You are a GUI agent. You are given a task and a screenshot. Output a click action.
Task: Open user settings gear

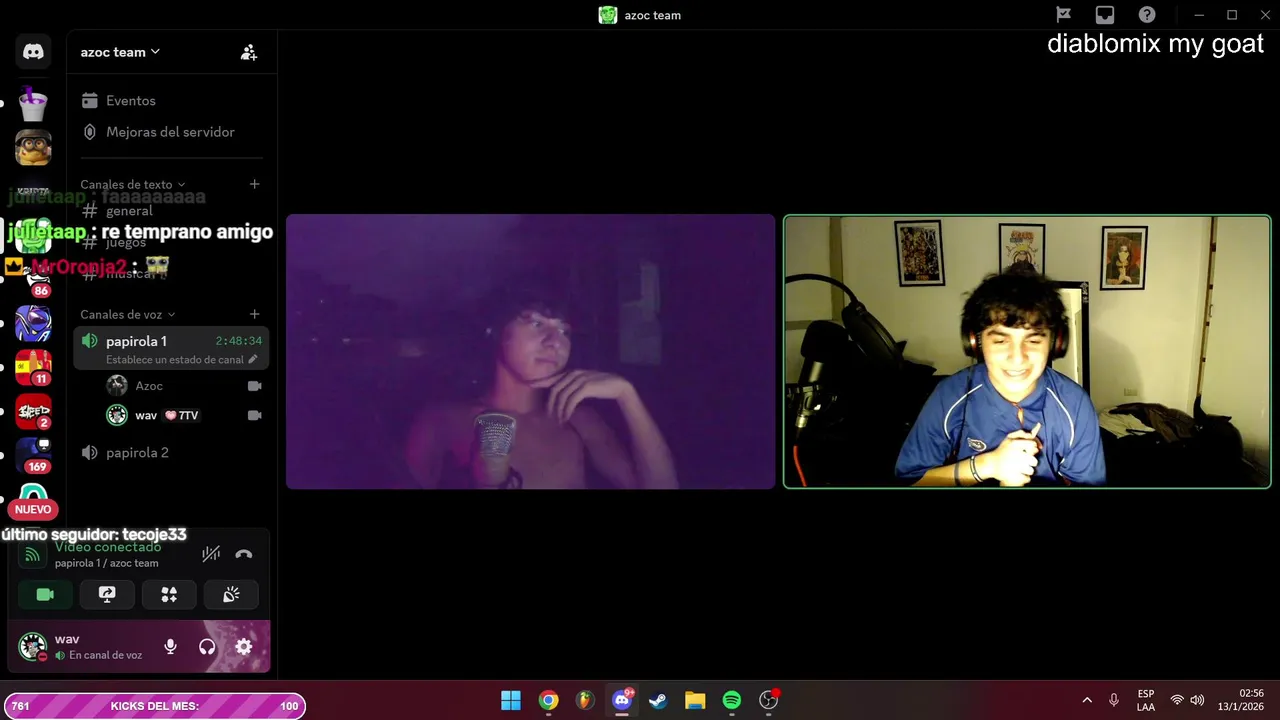tap(244, 647)
